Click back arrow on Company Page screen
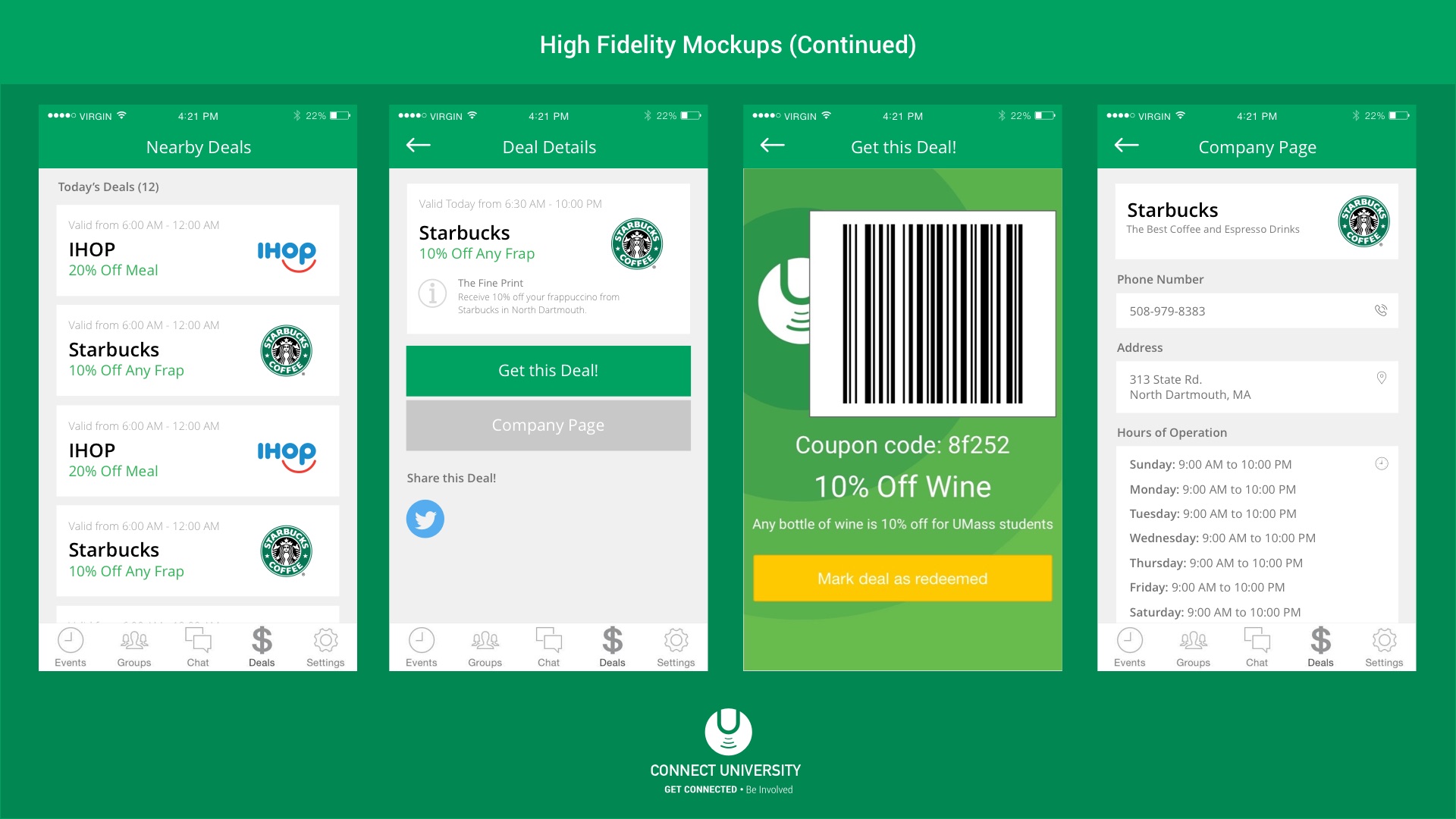 [x=1126, y=145]
